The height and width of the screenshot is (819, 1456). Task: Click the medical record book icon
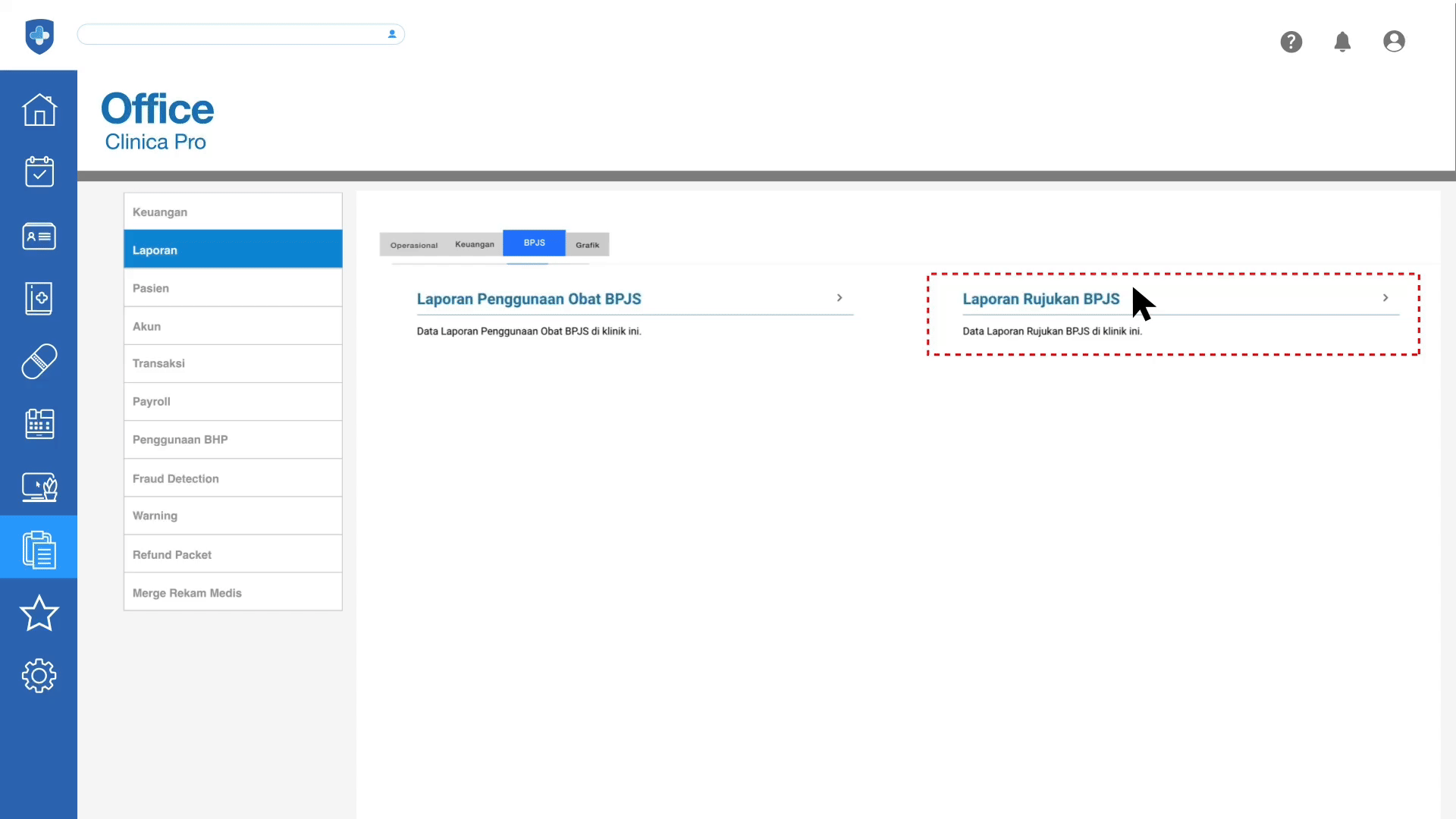[x=39, y=299]
